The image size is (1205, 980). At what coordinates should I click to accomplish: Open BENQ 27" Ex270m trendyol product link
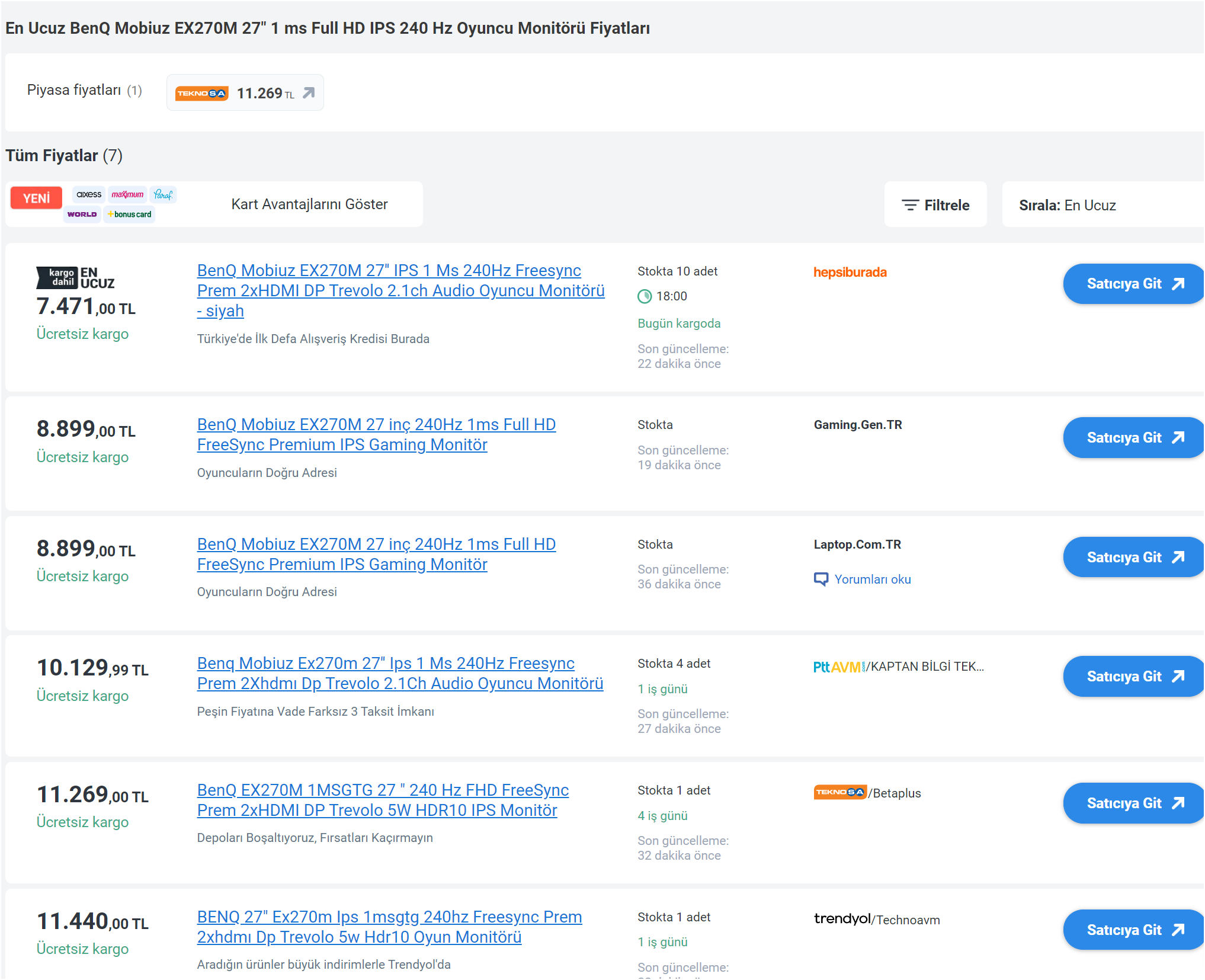[389, 927]
